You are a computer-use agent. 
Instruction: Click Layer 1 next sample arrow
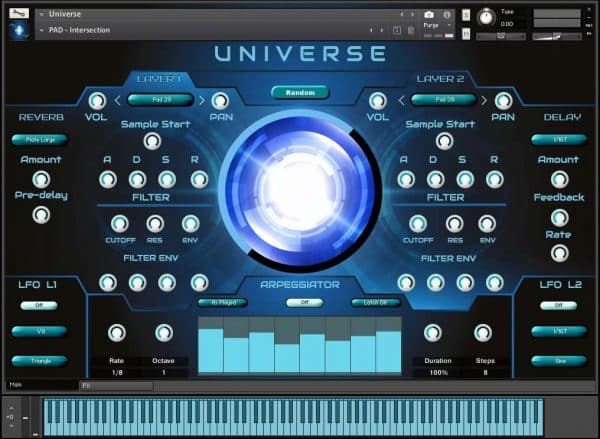tap(202, 101)
